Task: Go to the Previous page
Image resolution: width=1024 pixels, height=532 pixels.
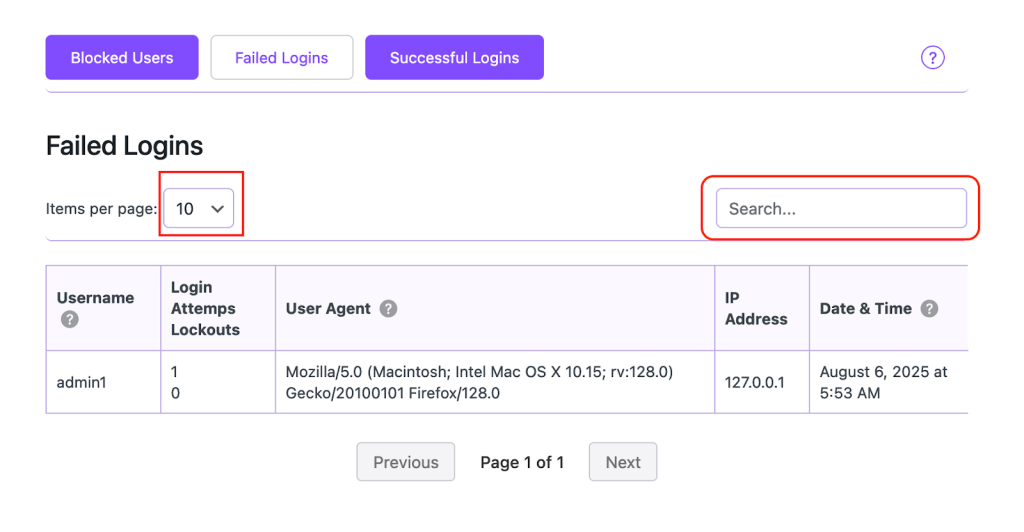Action: [x=405, y=462]
